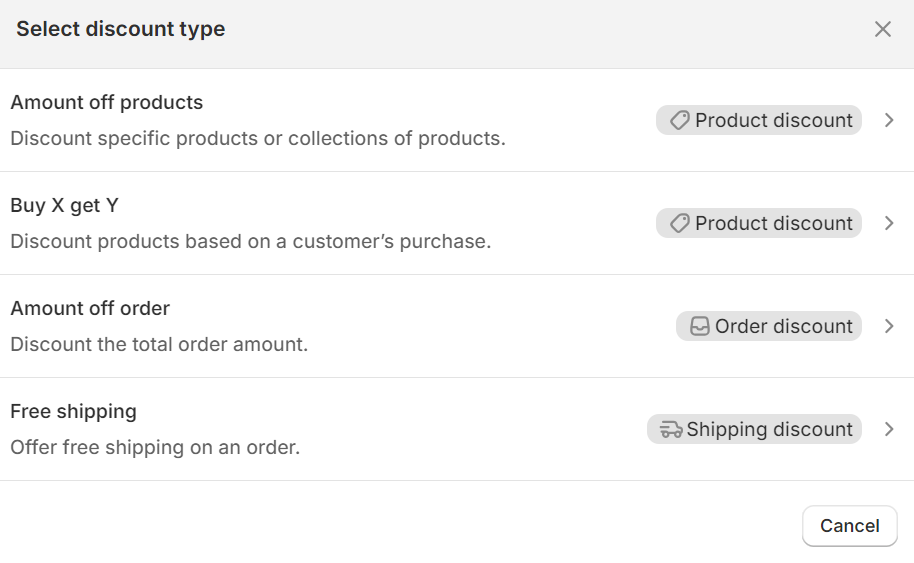
Task: Click the chevron arrow for Amount off order
Action: pyautogui.click(x=889, y=326)
